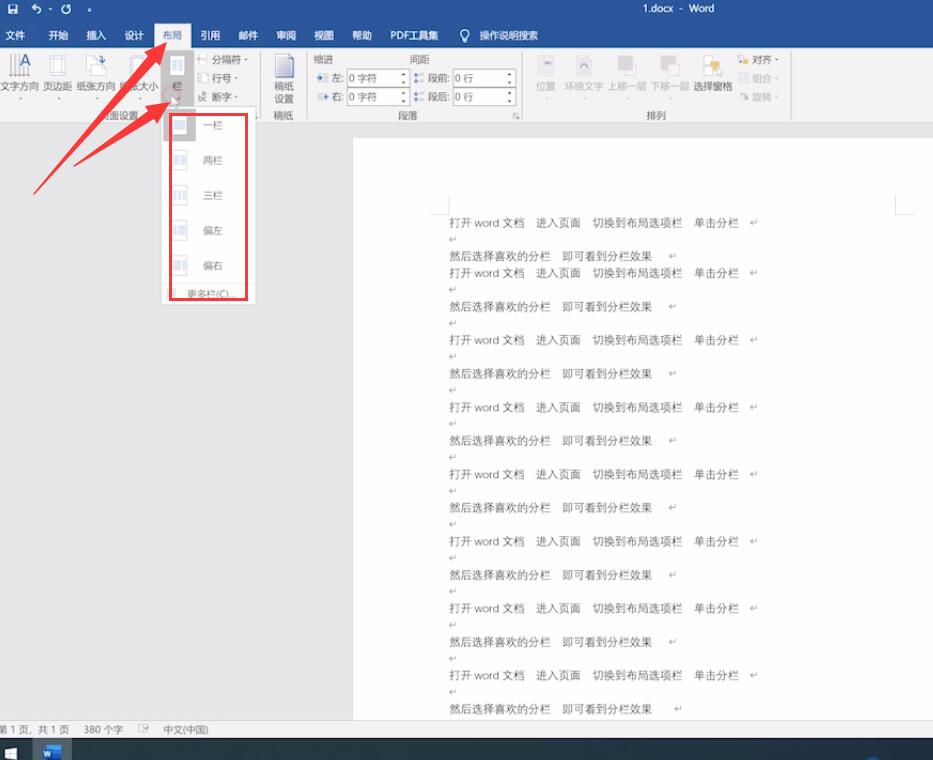Switch to the 开始 tab
The height and width of the screenshot is (760, 933).
58,36
